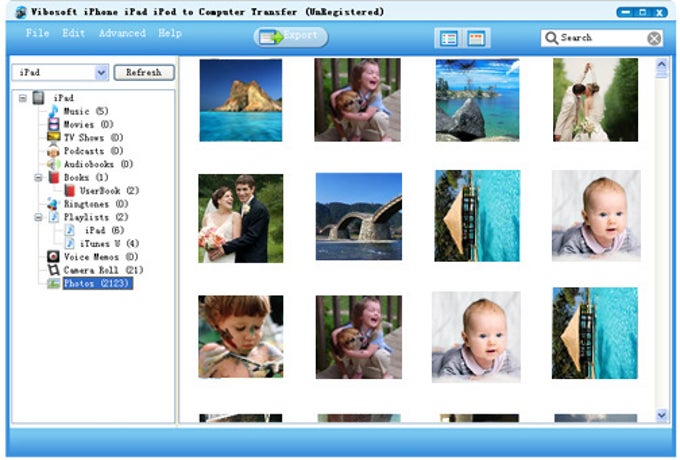Click into the Search input field

click(x=602, y=38)
